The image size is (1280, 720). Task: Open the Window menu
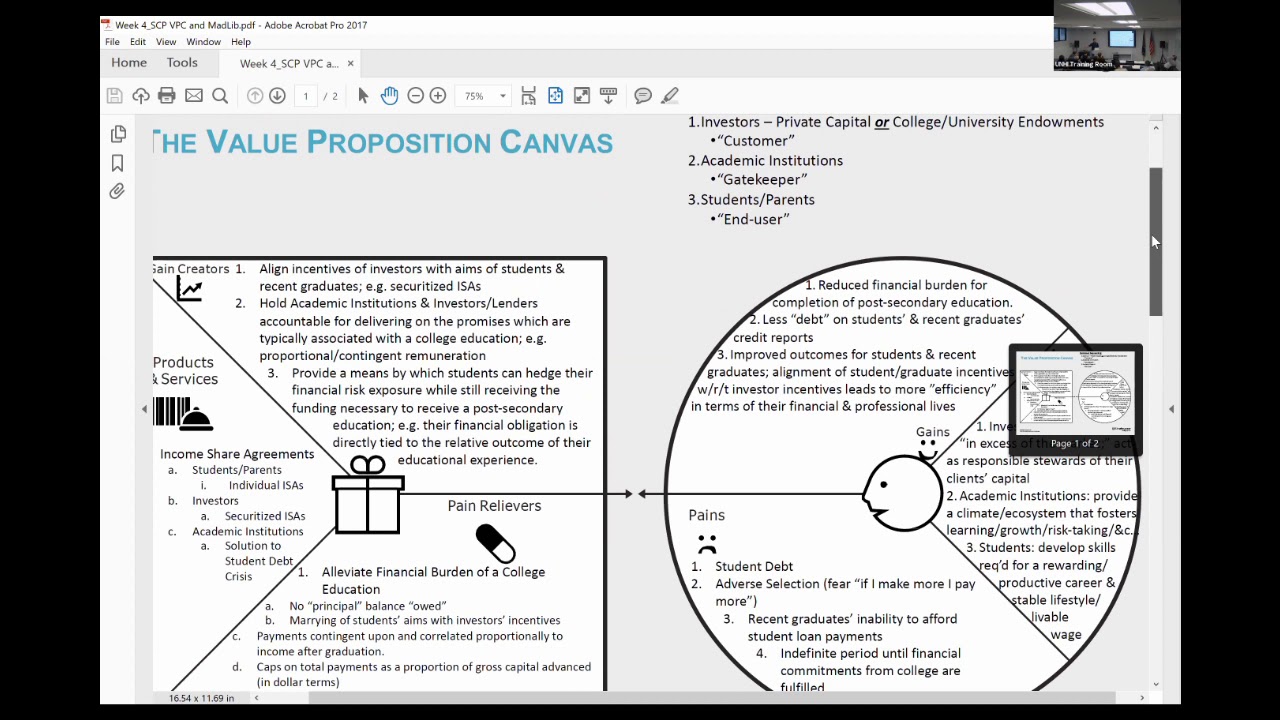(203, 42)
